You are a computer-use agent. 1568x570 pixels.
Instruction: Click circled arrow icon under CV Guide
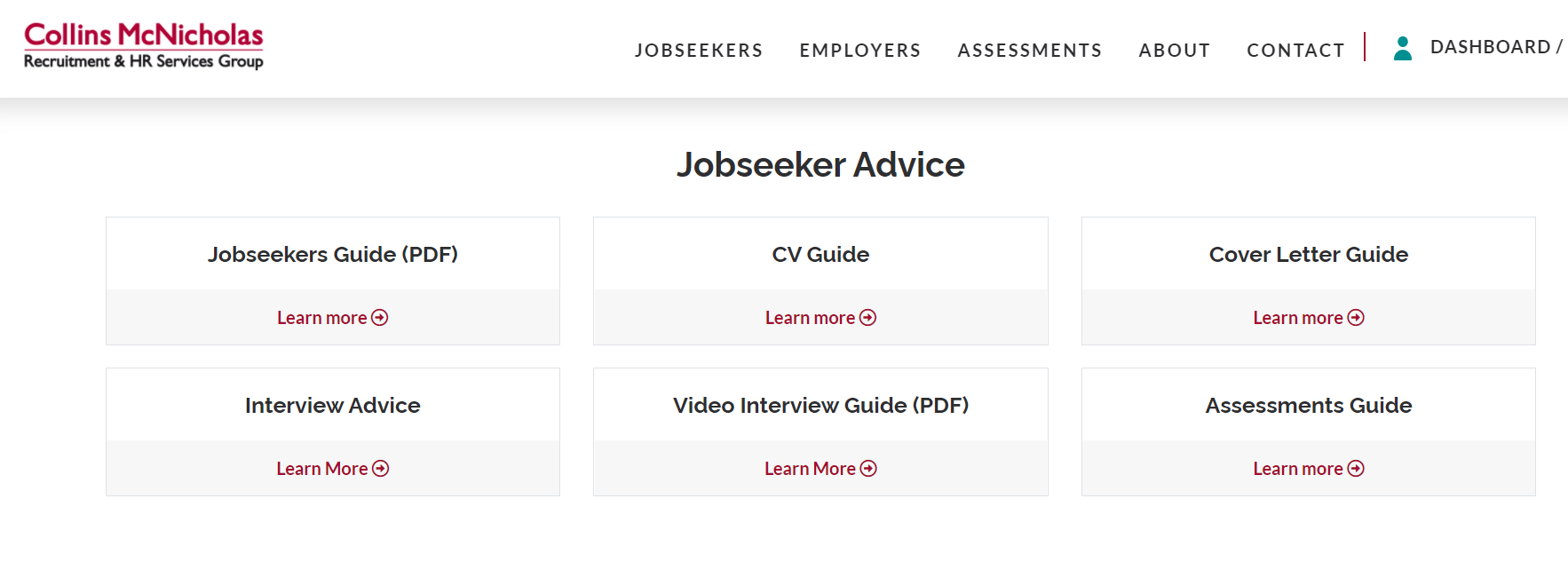pyautogui.click(x=868, y=318)
